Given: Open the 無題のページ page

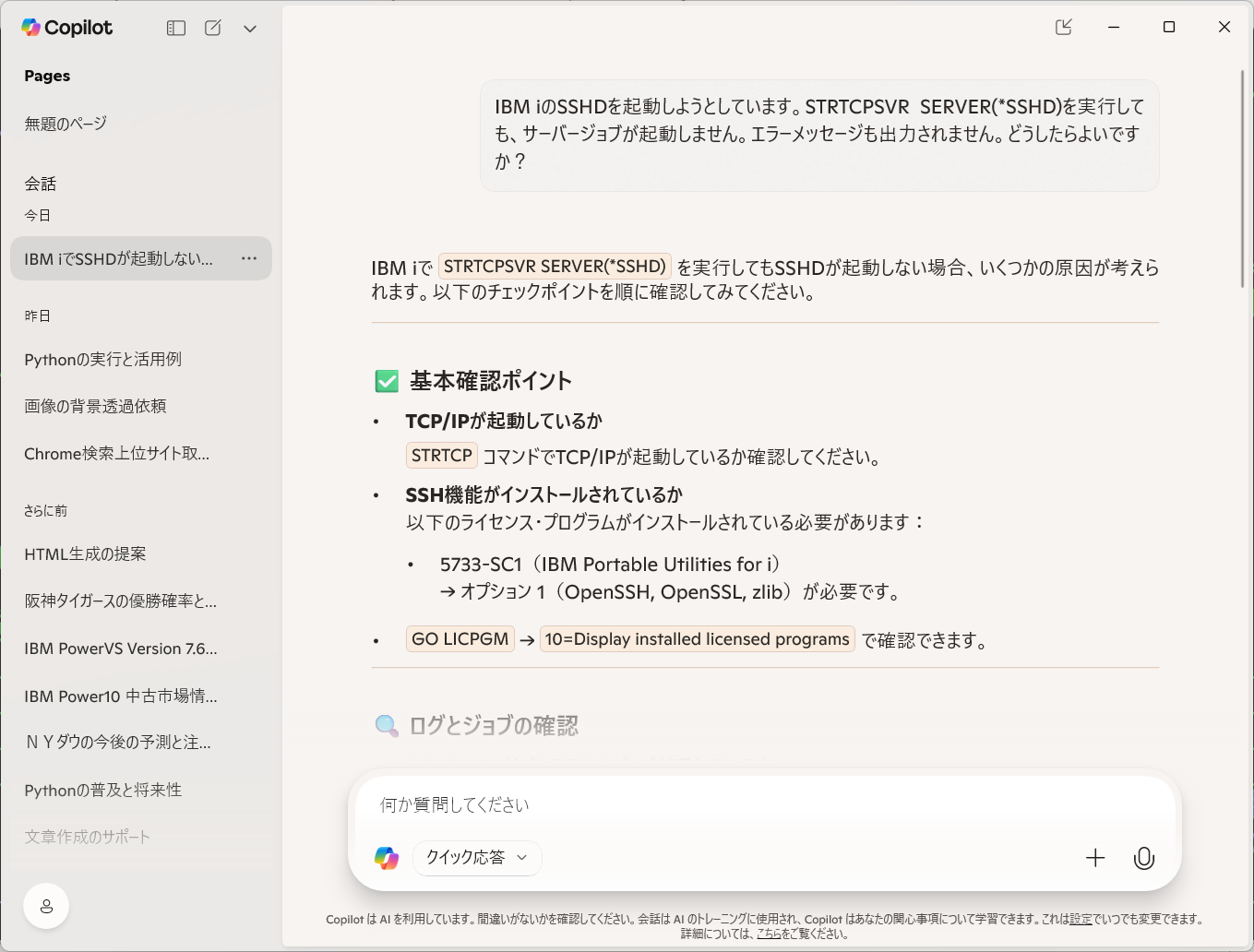Looking at the screenshot, I should (66, 124).
